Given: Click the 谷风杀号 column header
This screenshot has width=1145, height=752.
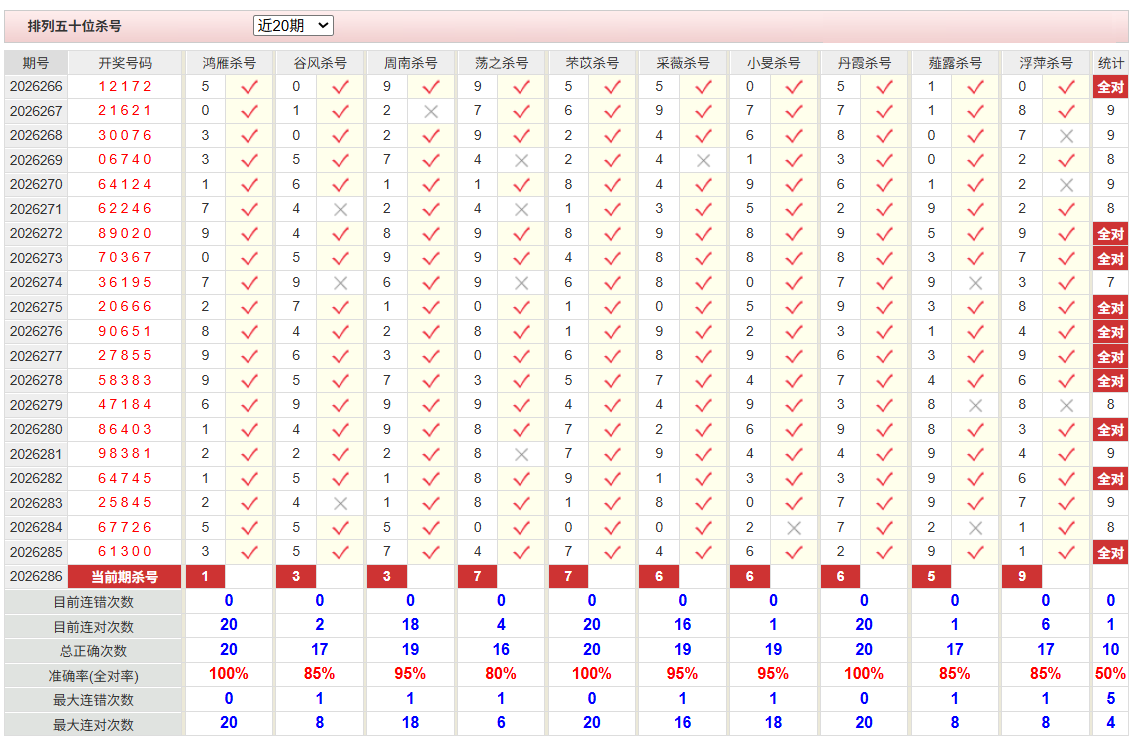Looking at the screenshot, I should [320, 64].
